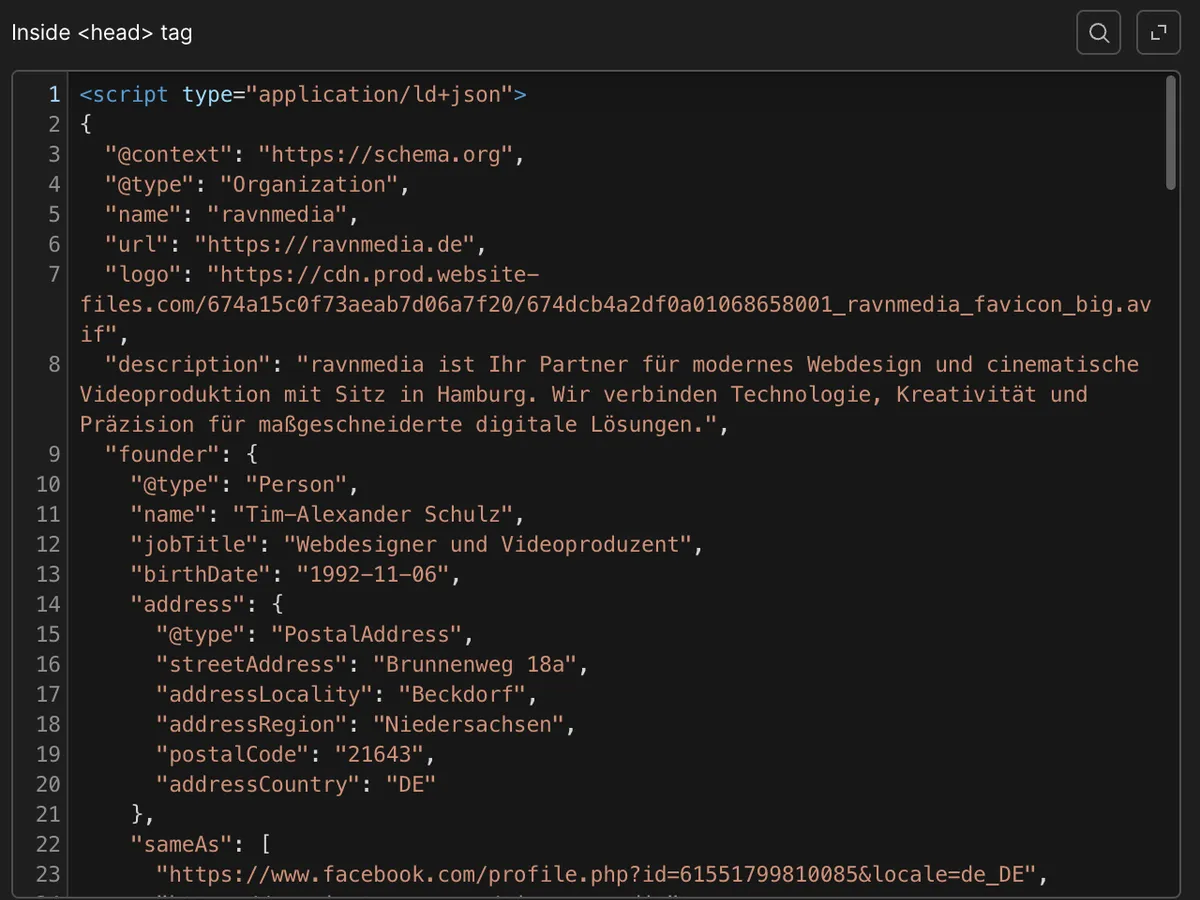This screenshot has width=1200, height=900.
Task: Open search in the code editor
Action: coord(1098,33)
